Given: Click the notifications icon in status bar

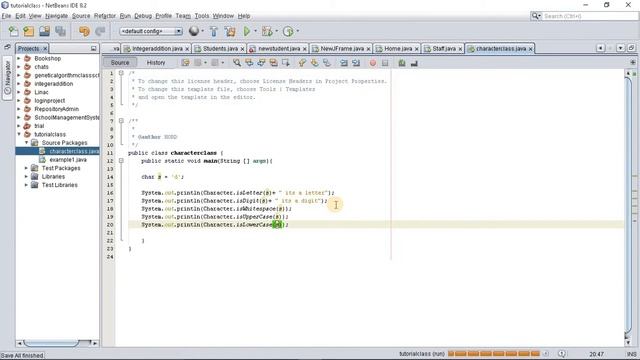Looking at the screenshot, I should point(562,354).
